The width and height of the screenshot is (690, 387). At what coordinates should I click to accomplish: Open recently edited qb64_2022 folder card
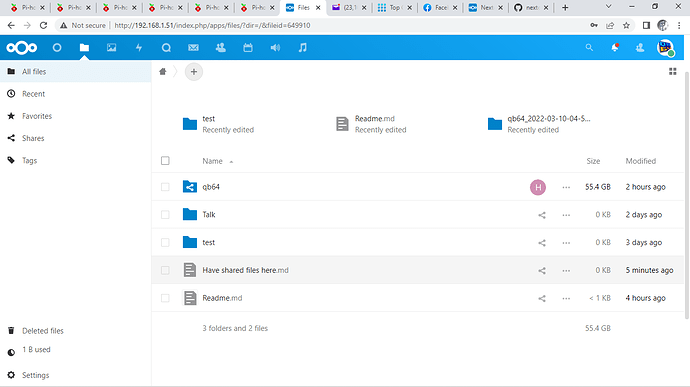539,124
